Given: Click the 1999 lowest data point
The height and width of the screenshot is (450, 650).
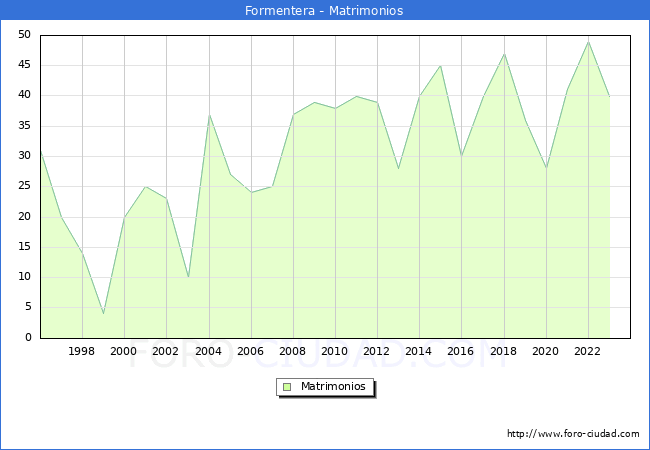Looking at the screenshot, I should pyautogui.click(x=103, y=314).
